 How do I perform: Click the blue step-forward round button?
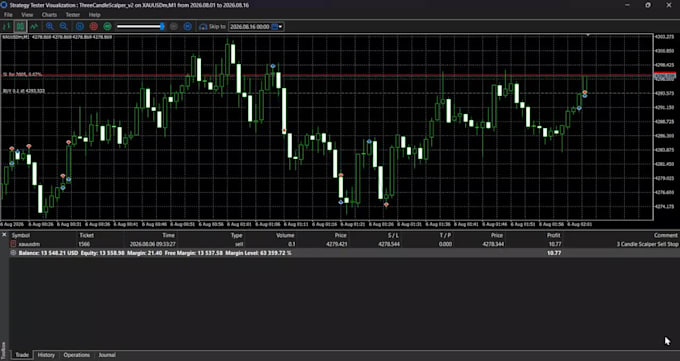pyautogui.click(x=187, y=26)
